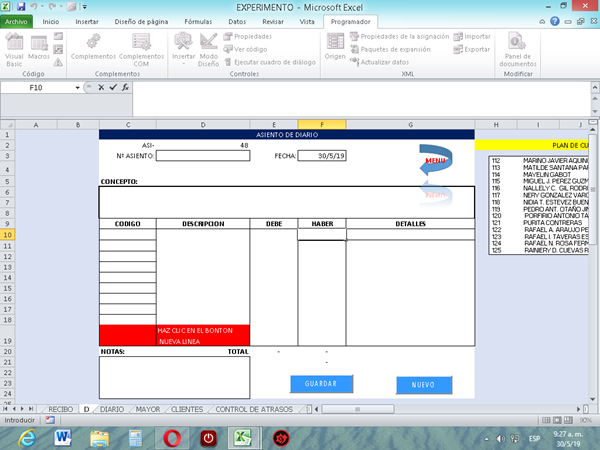Click Ejecutar cuadro de diálogo
The image size is (600, 450).
coord(270,62)
